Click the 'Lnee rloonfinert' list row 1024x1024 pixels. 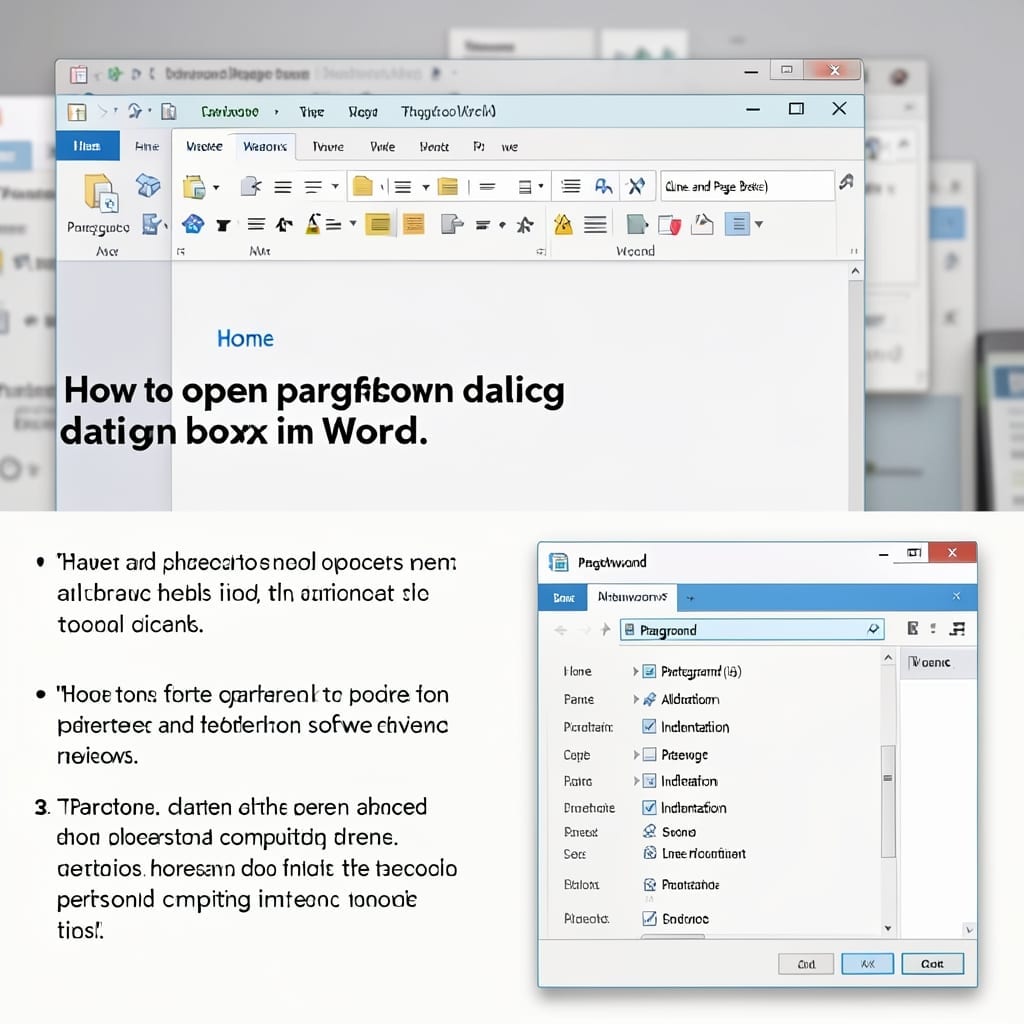point(695,853)
